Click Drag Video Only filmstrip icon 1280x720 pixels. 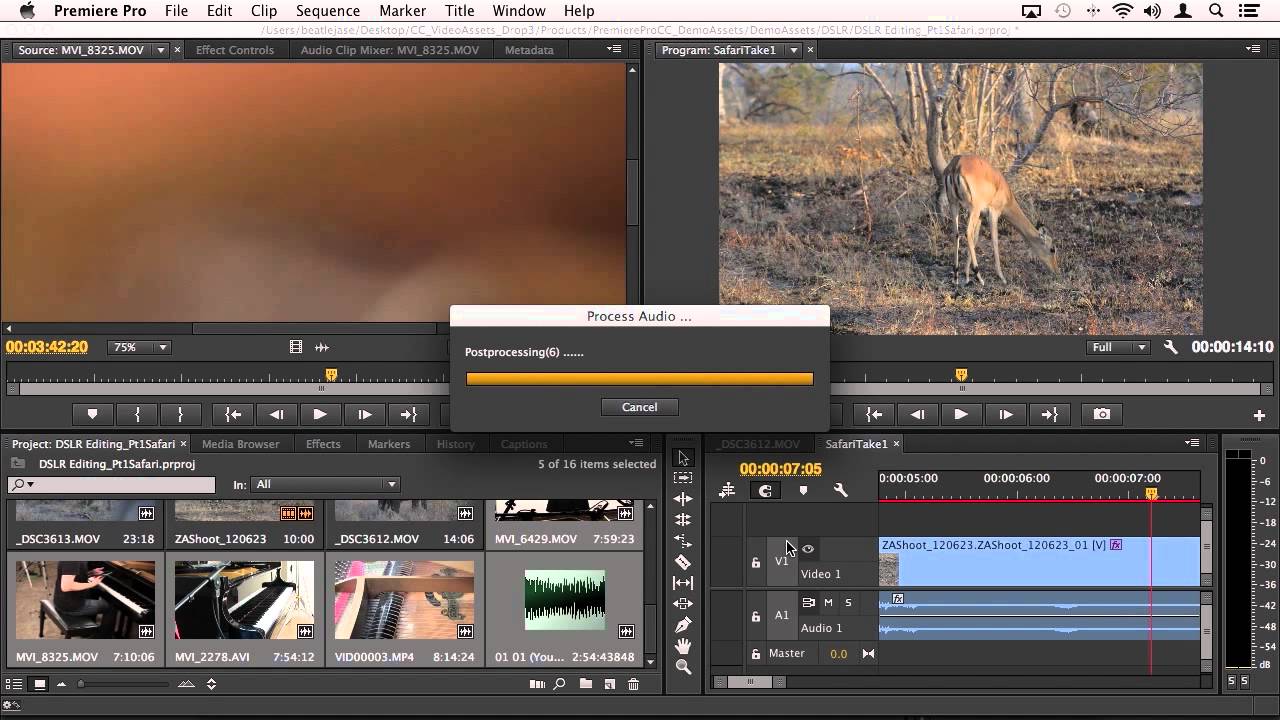[x=296, y=347]
